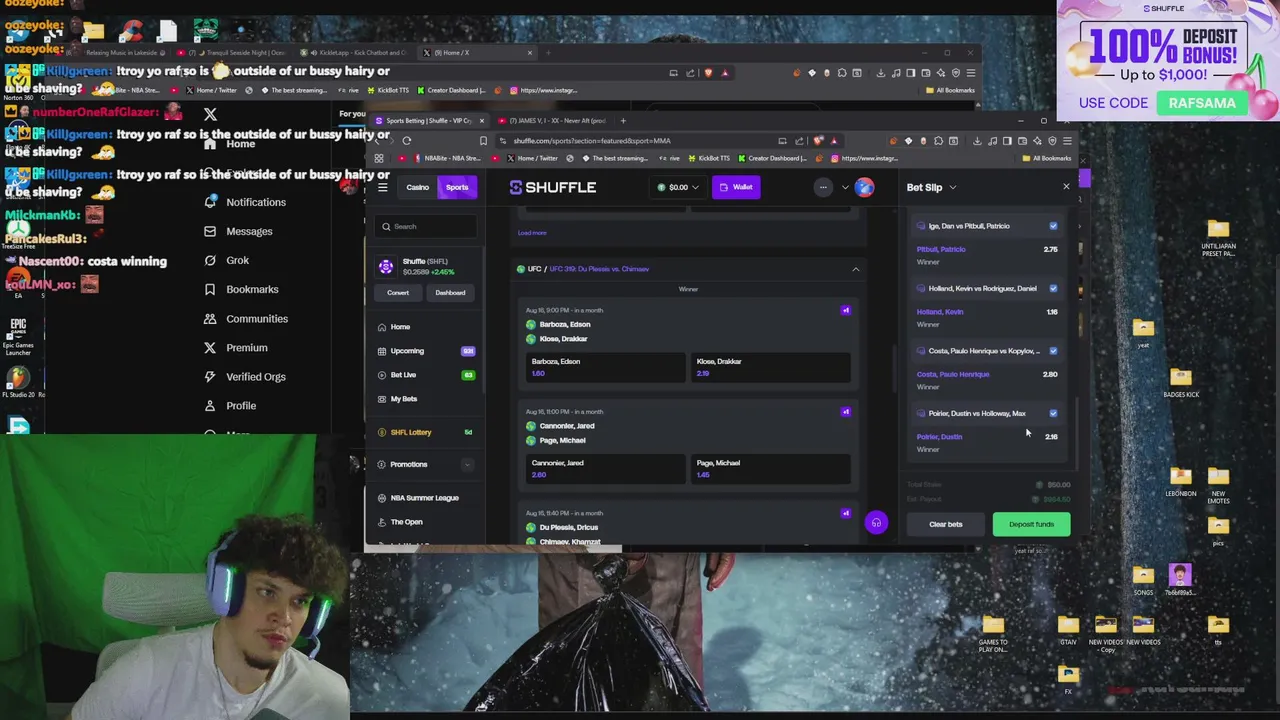Go to Home in Shuffle sidebar

[400, 327]
